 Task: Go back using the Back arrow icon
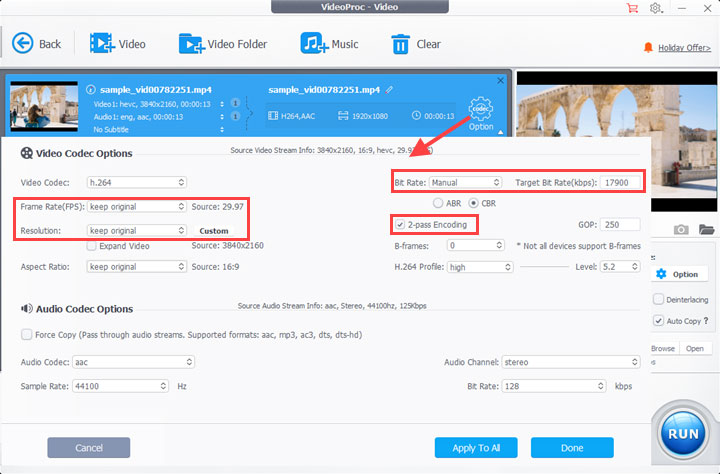pyautogui.click(x=22, y=44)
